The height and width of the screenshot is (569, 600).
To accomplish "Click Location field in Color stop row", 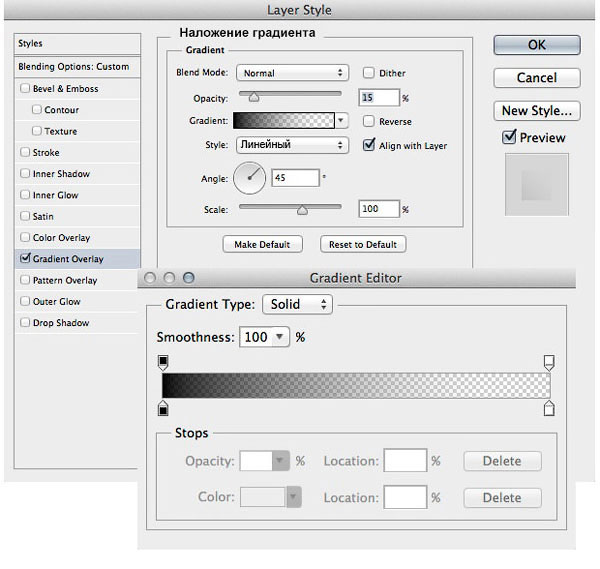I will click(x=405, y=497).
